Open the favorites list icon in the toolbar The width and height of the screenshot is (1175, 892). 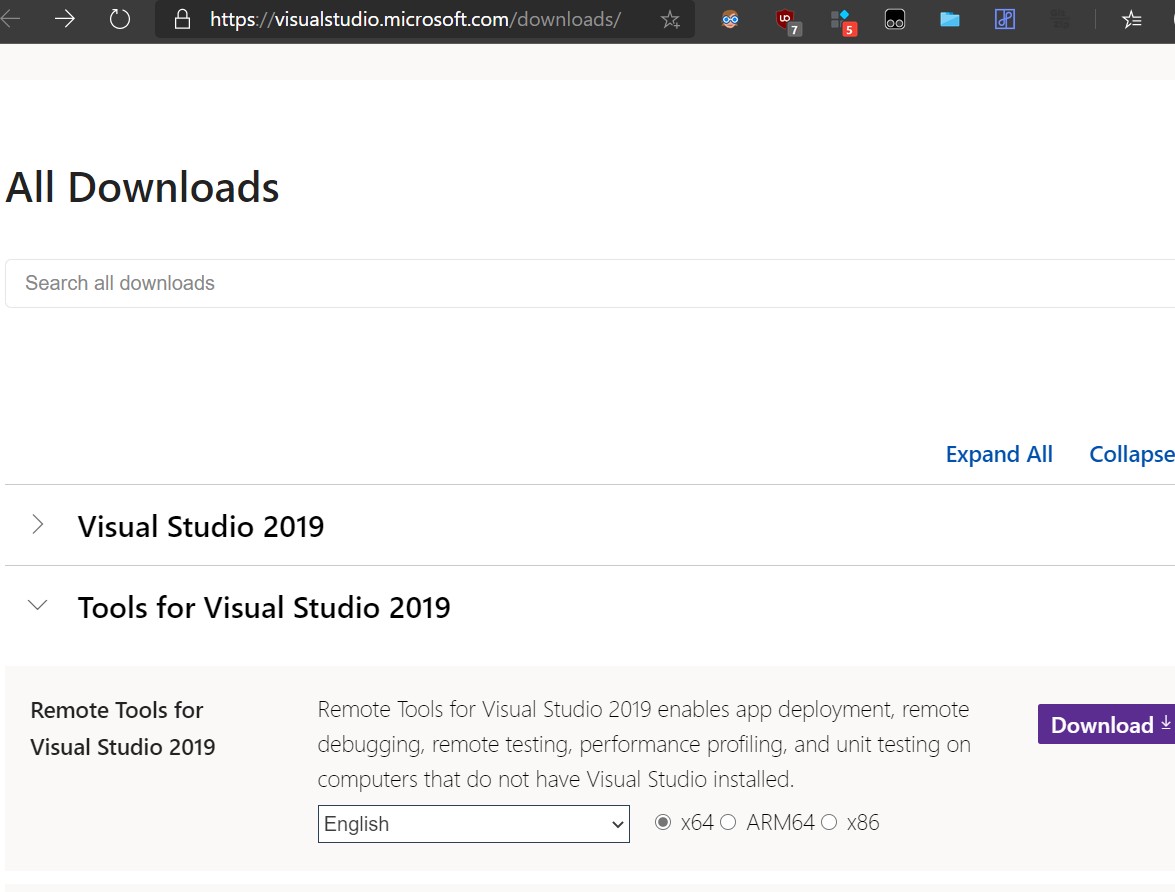point(1132,19)
